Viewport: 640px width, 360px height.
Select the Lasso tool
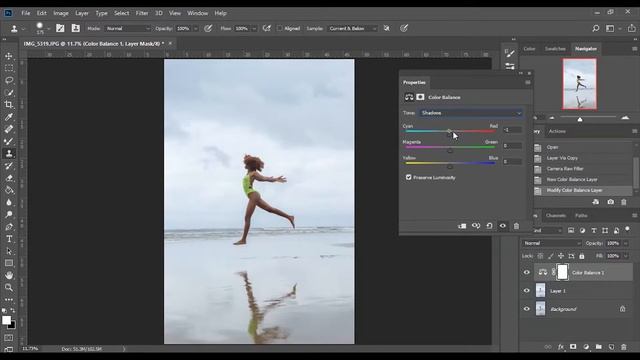[x=9, y=80]
